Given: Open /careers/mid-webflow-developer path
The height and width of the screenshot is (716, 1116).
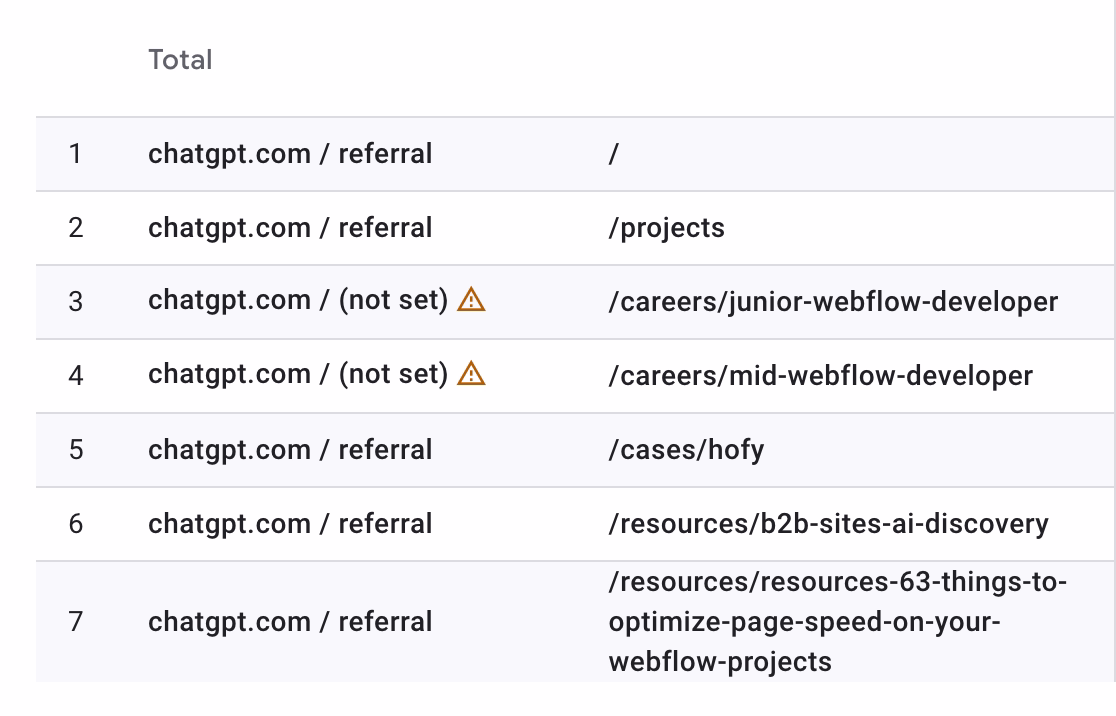Looking at the screenshot, I should click(x=820, y=376).
